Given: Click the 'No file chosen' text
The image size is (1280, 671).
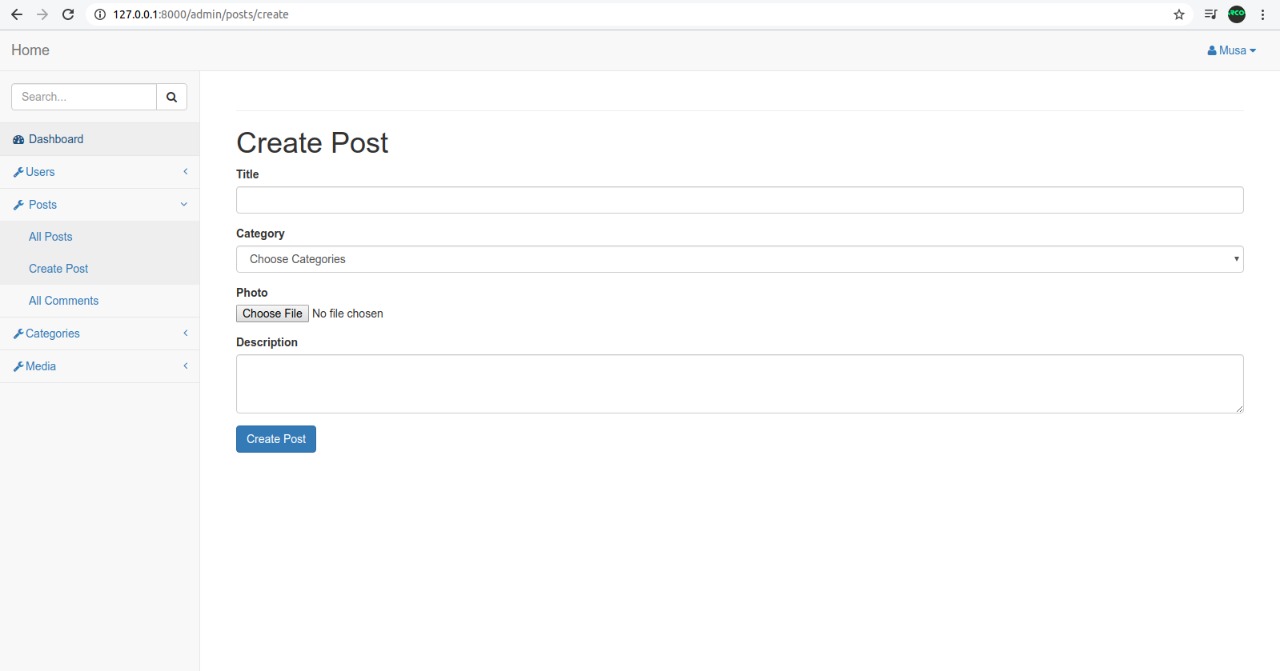Looking at the screenshot, I should coord(348,314).
